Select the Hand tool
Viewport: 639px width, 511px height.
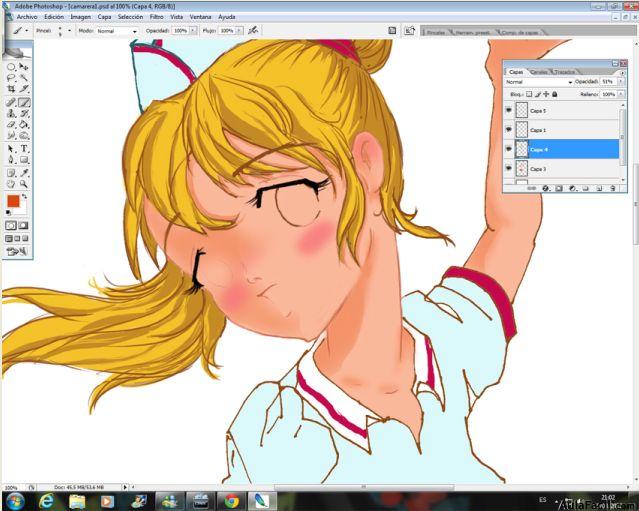pyautogui.click(x=11, y=184)
